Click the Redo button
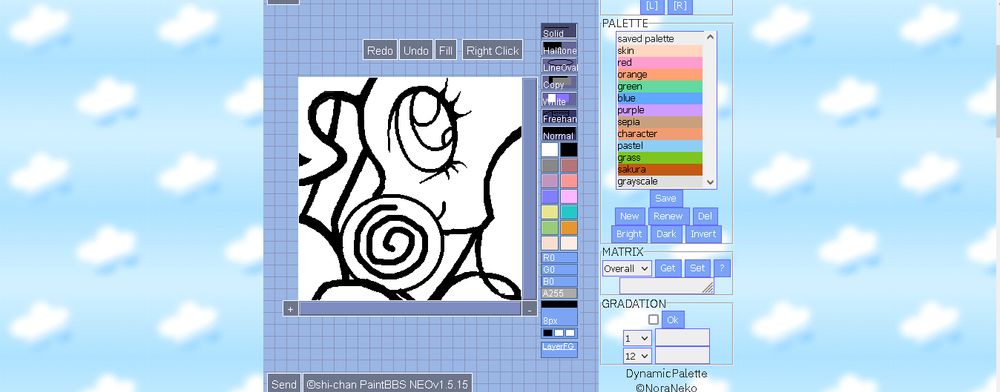 coord(380,50)
